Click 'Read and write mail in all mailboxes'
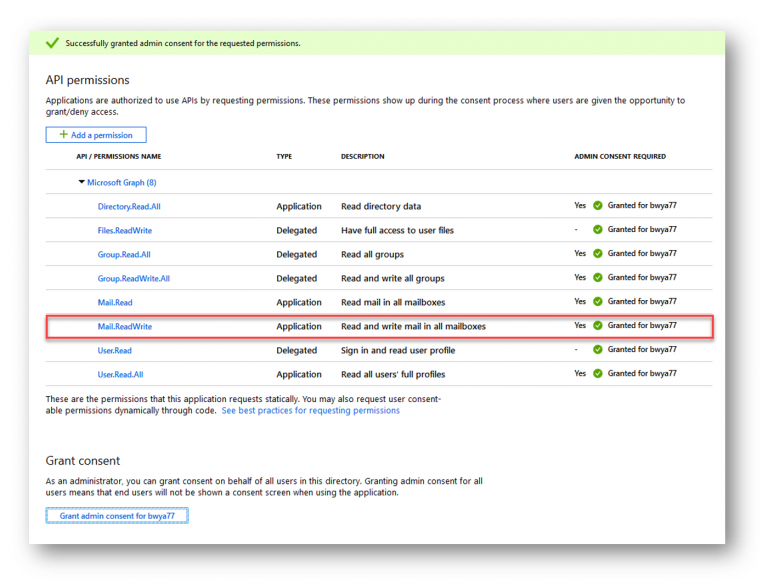The height and width of the screenshot is (583, 768). (x=413, y=326)
